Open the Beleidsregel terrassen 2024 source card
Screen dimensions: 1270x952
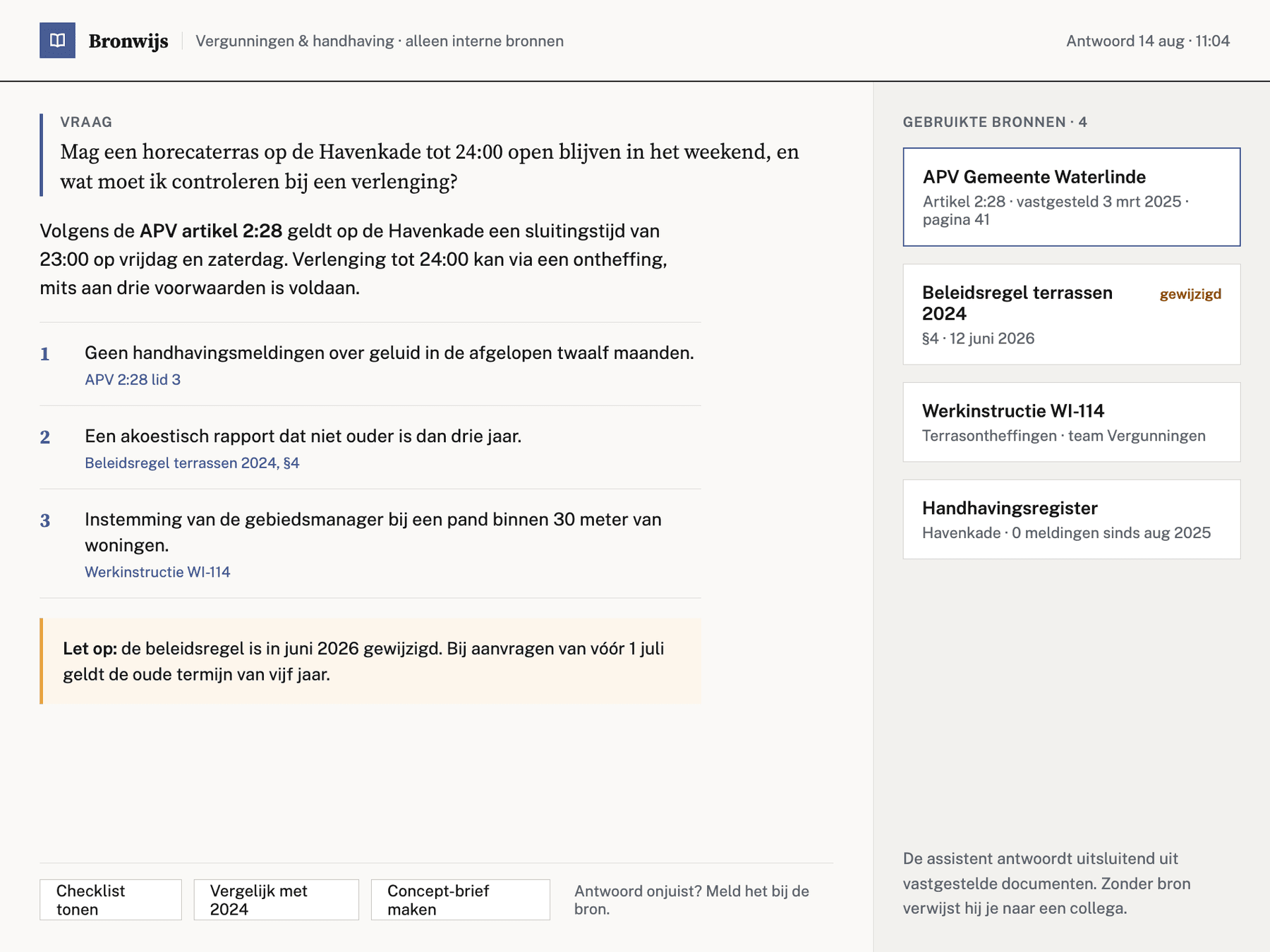click(1071, 315)
